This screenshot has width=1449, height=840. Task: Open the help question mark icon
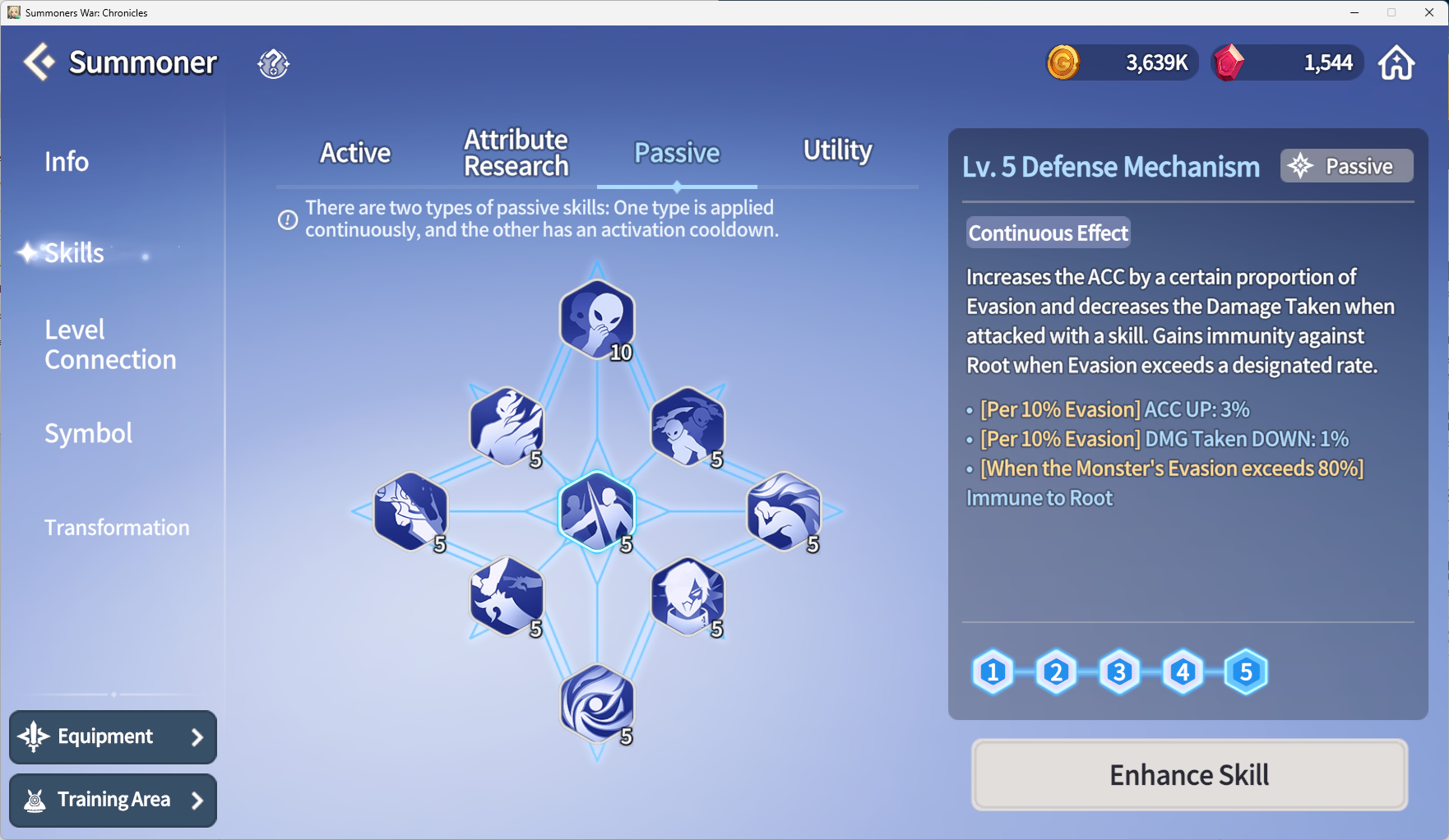pos(273,63)
